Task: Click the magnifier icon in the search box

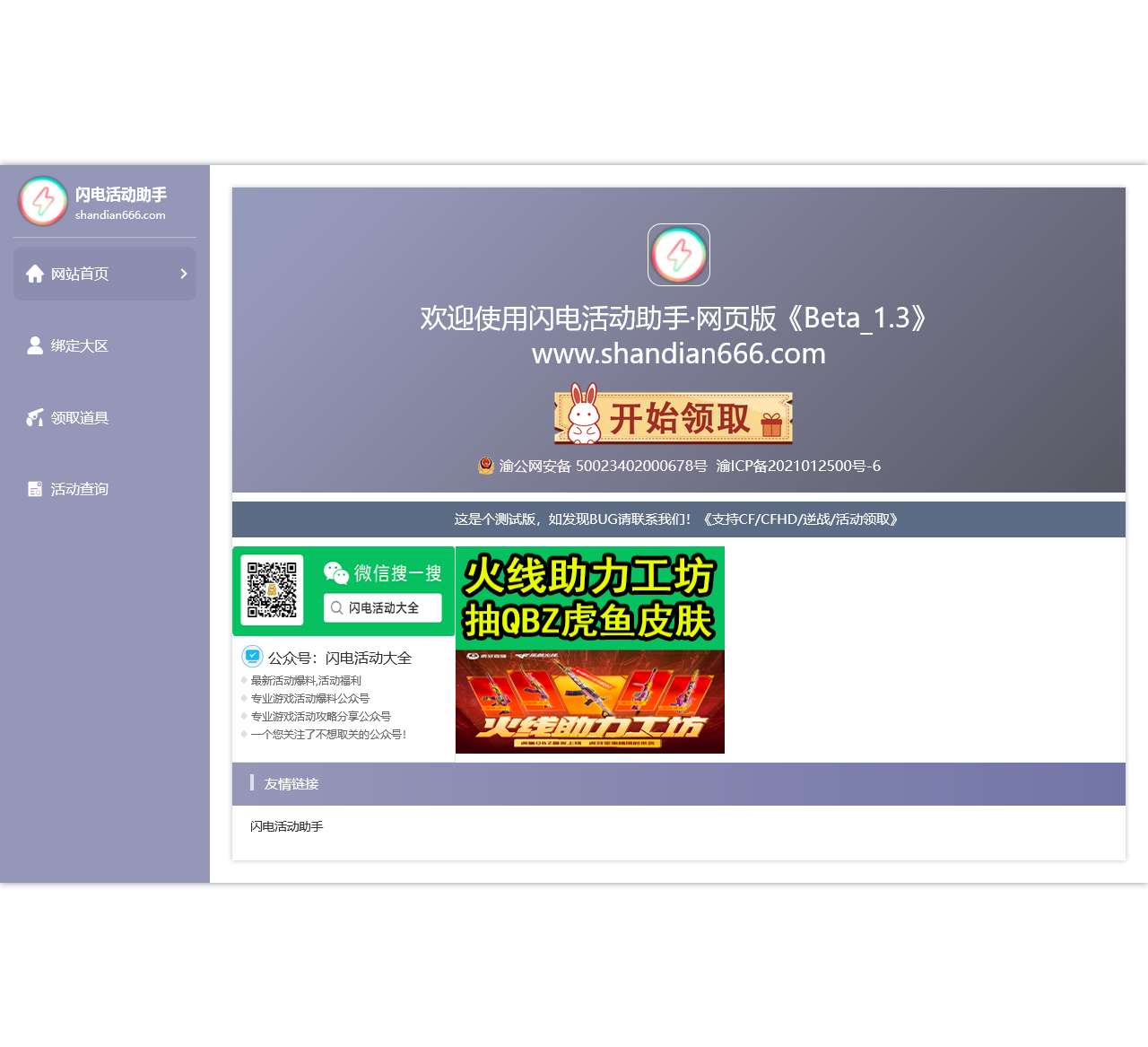Action: tap(338, 607)
